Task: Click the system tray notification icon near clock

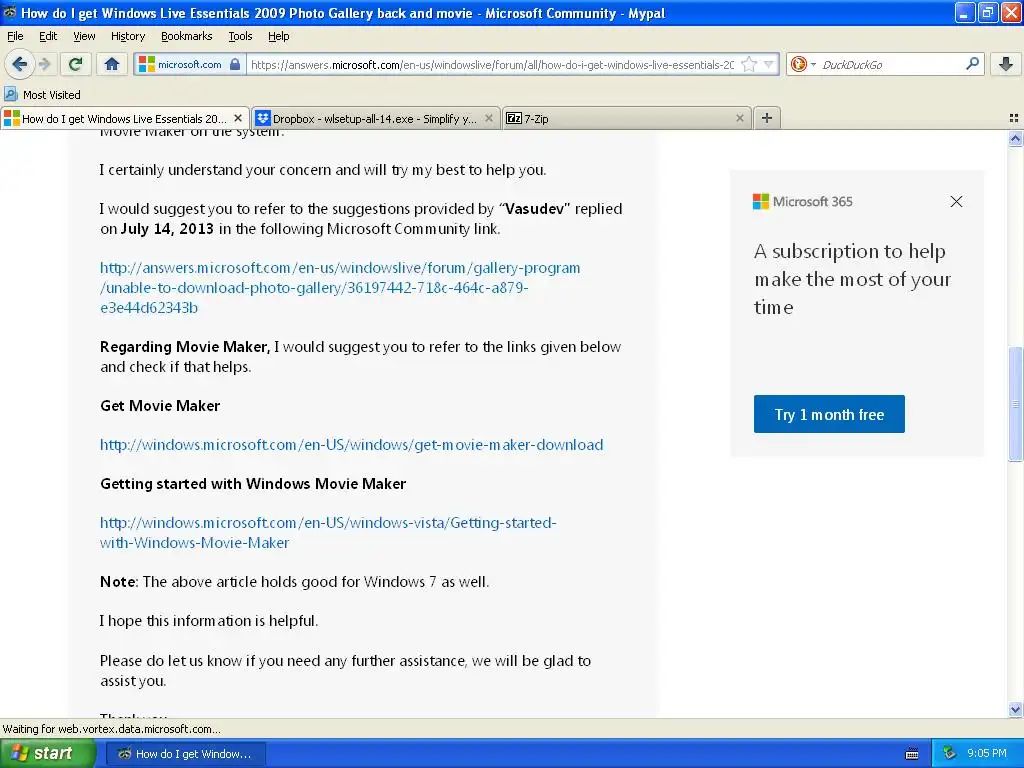Action: 949,754
